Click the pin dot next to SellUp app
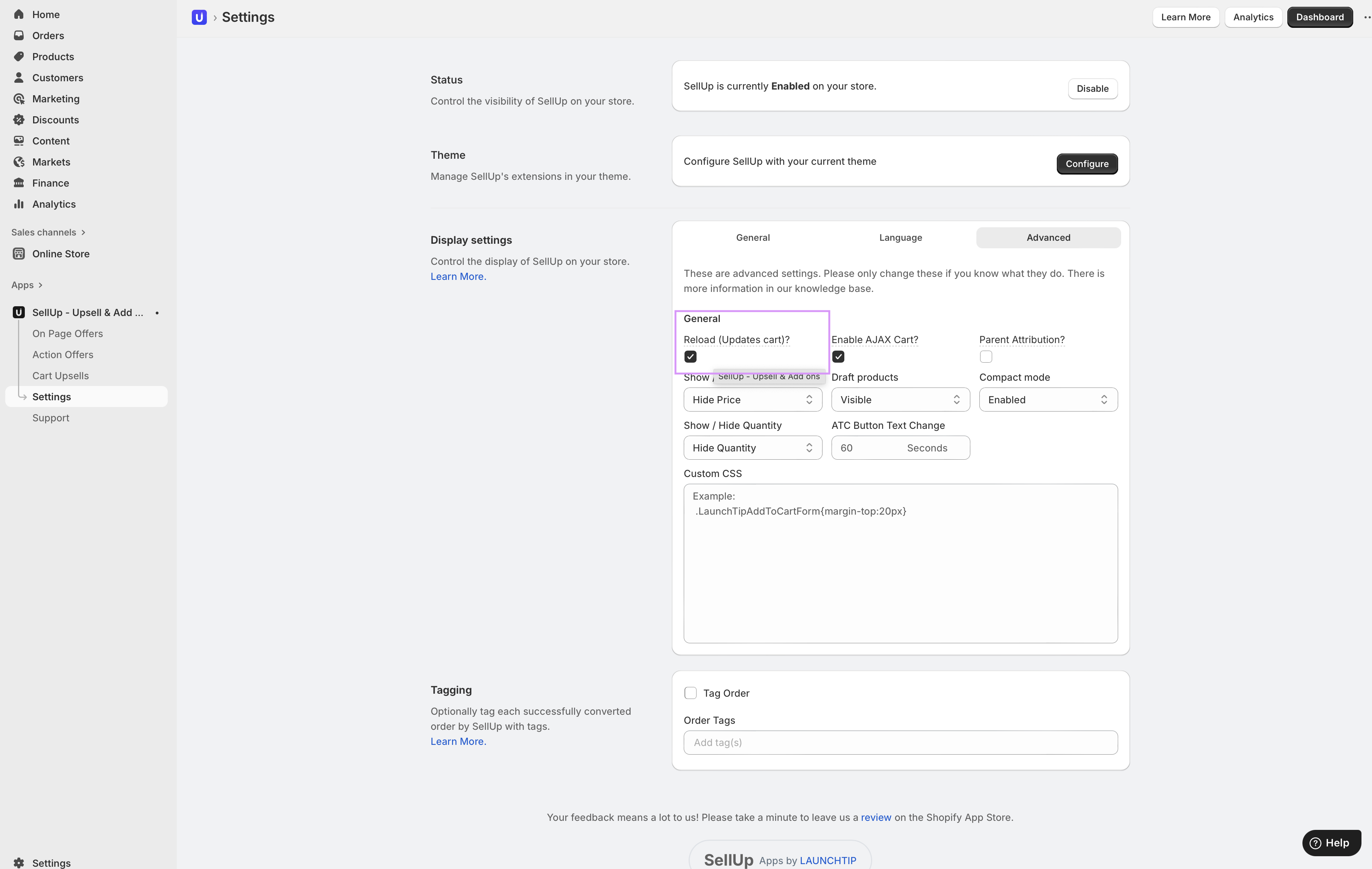Image resolution: width=1372 pixels, height=869 pixels. coord(157,313)
